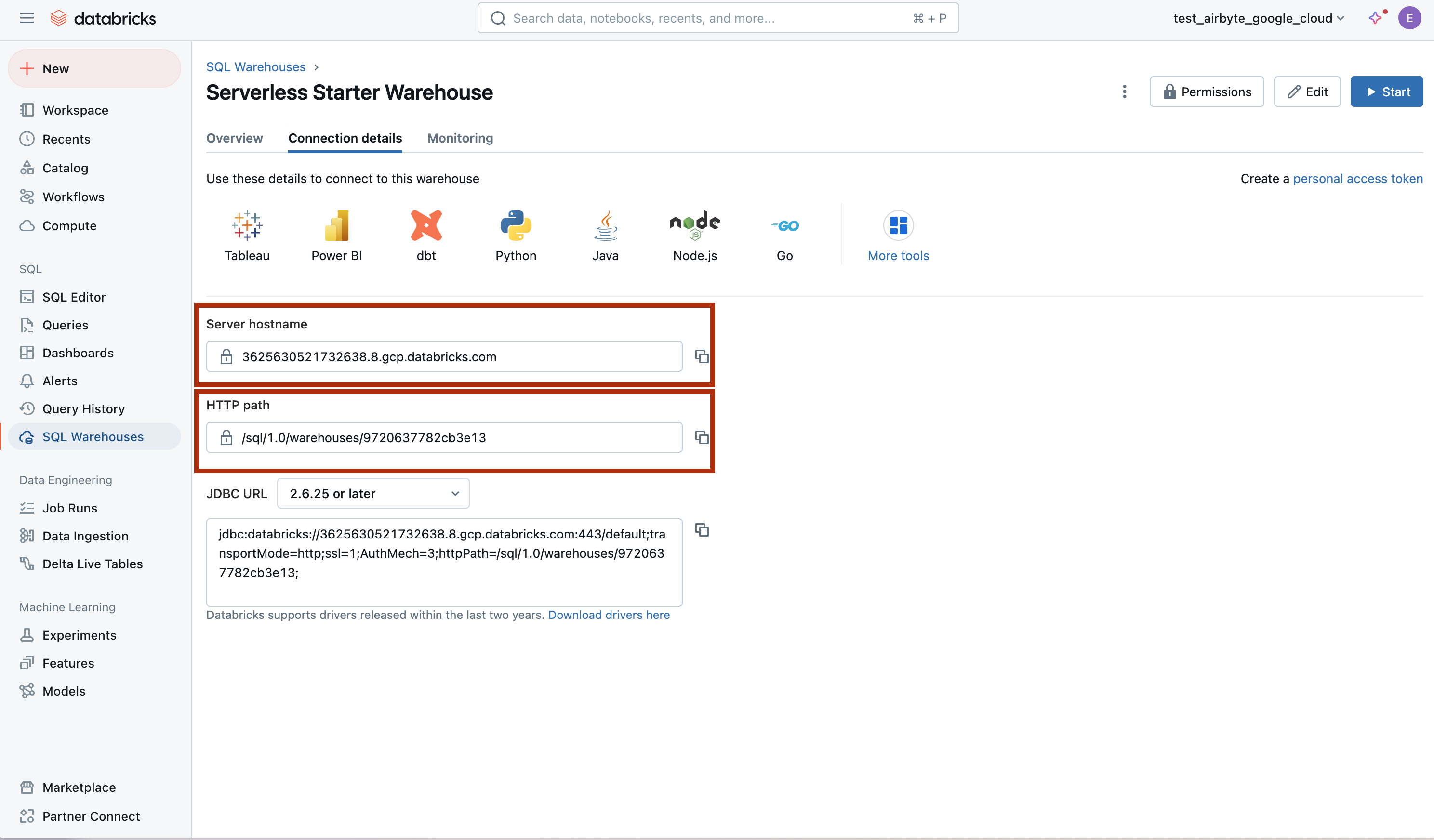Screen dimensions: 1434x840
Task: Copy the JDBC URL to clipboard
Action: (702, 530)
